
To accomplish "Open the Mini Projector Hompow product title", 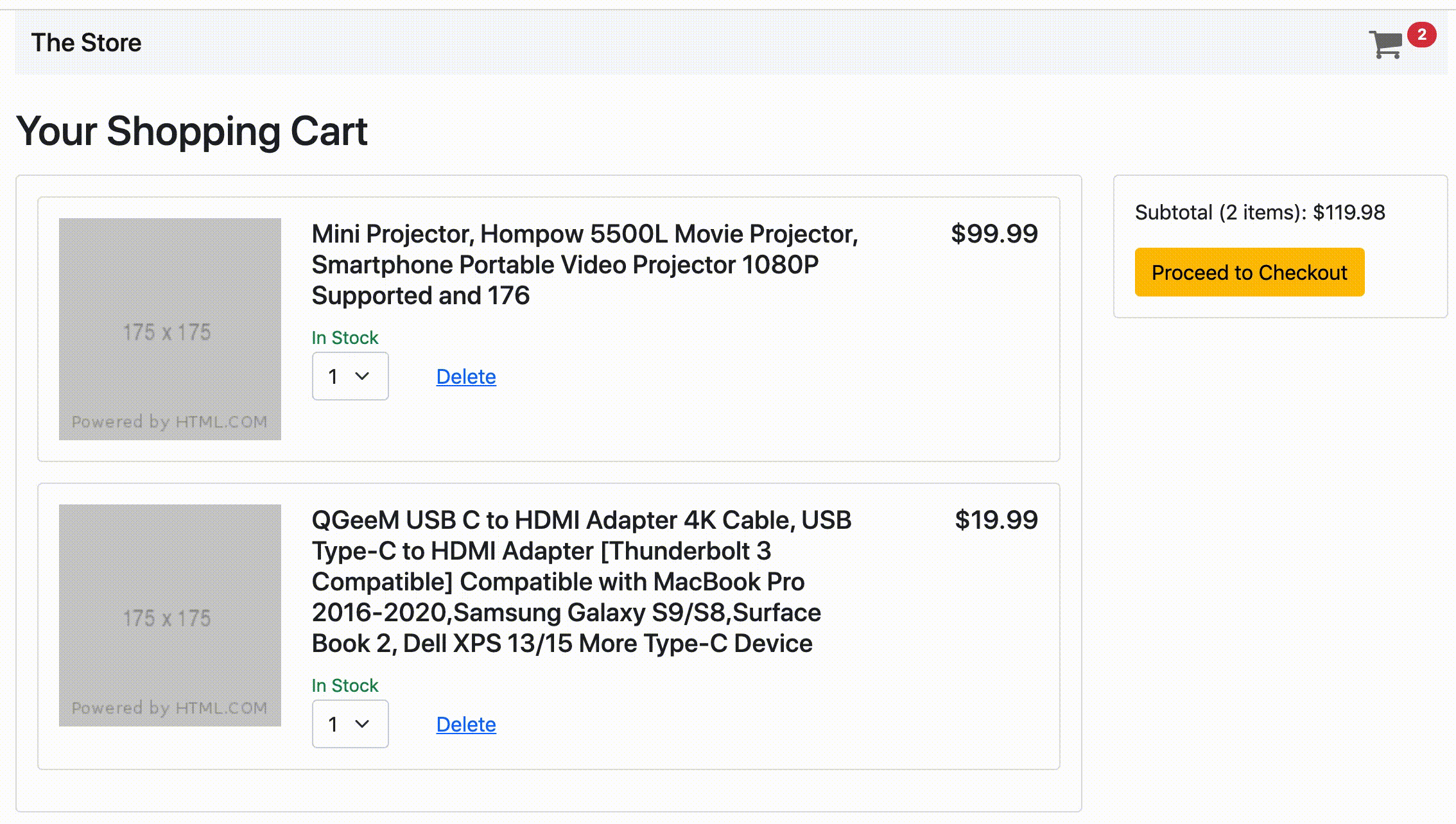I will tap(585, 264).
